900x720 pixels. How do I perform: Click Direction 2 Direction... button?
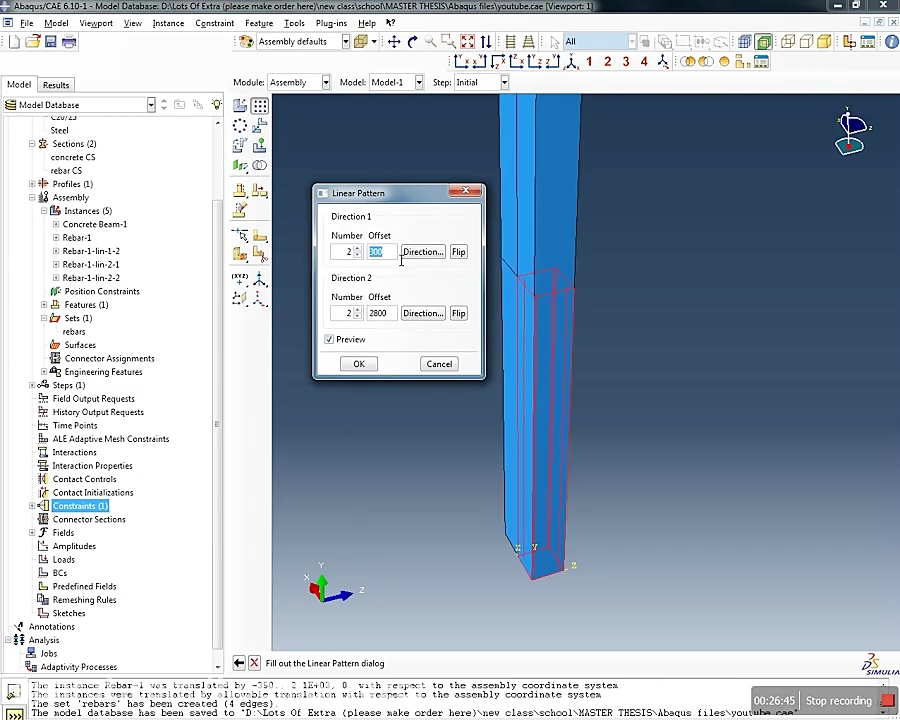[423, 313]
